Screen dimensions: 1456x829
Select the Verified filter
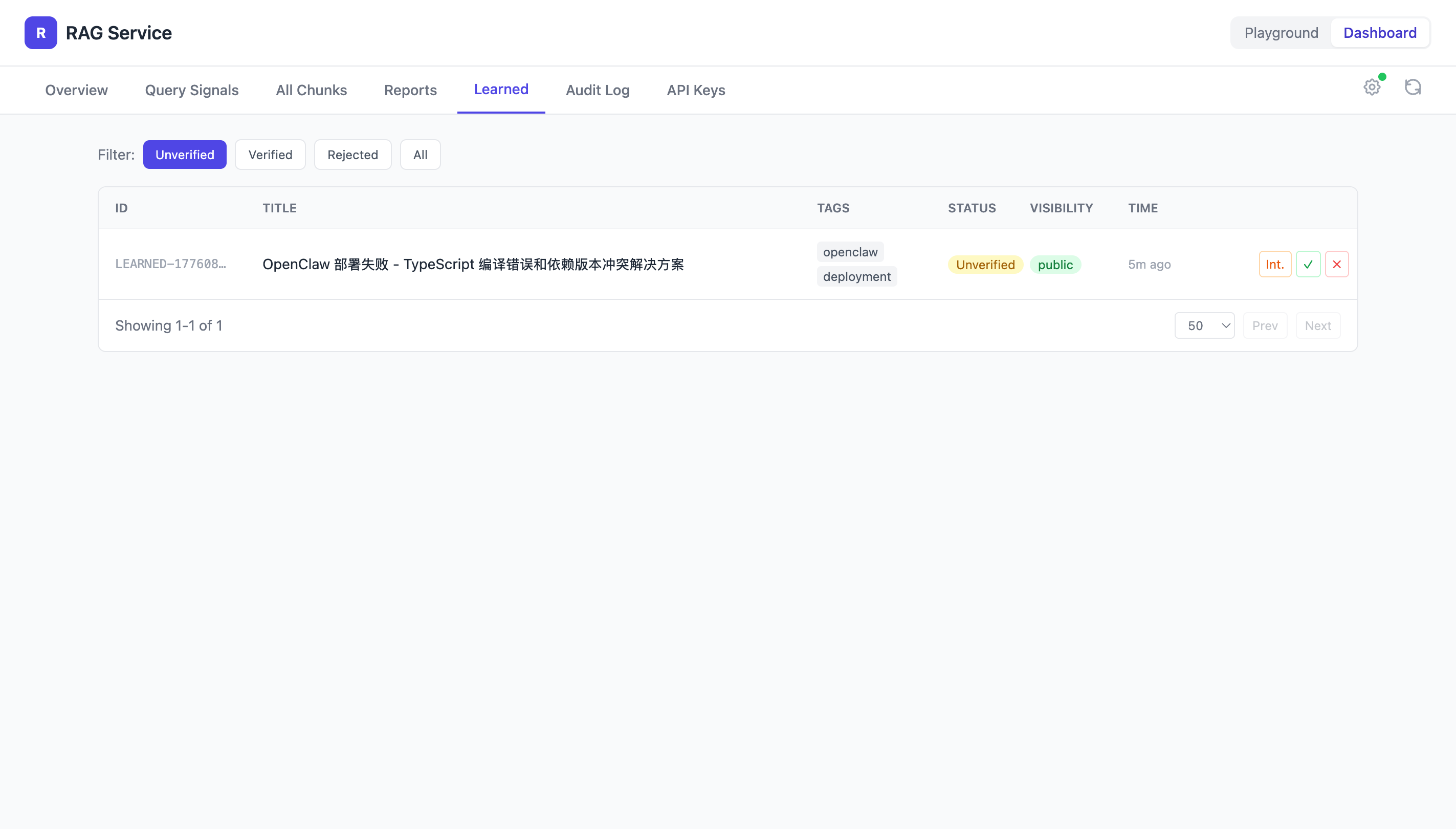(270, 155)
